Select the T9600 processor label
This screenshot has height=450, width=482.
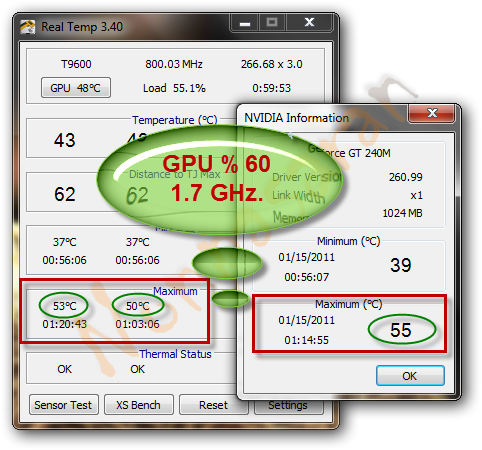[x=76, y=64]
